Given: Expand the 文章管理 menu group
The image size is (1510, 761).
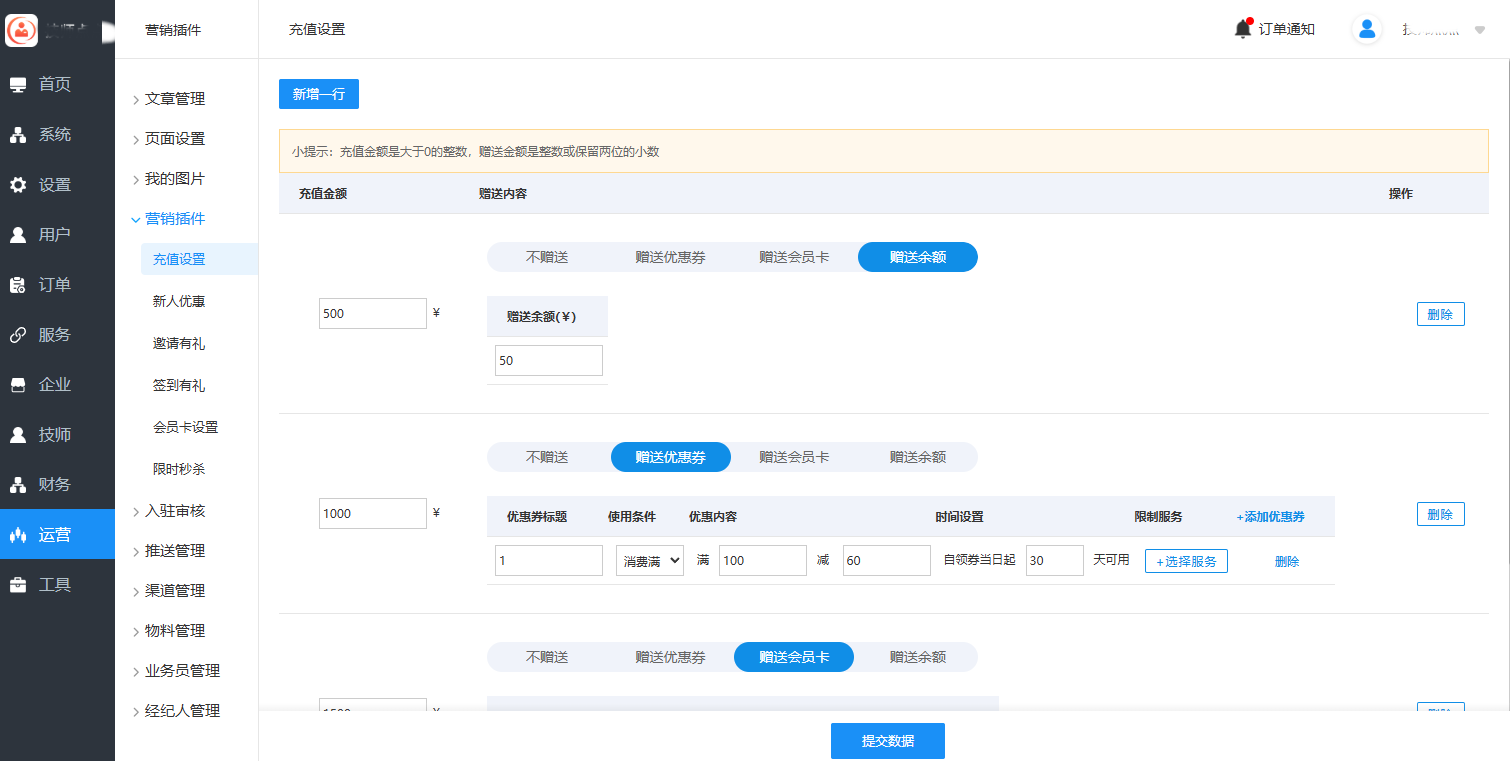Looking at the screenshot, I should click(x=174, y=99).
